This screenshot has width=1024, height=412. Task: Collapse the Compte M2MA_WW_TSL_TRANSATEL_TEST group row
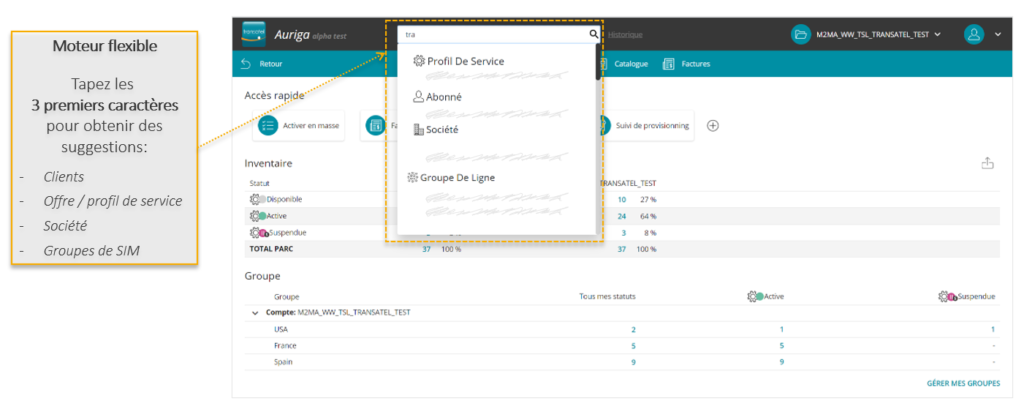[x=255, y=313]
